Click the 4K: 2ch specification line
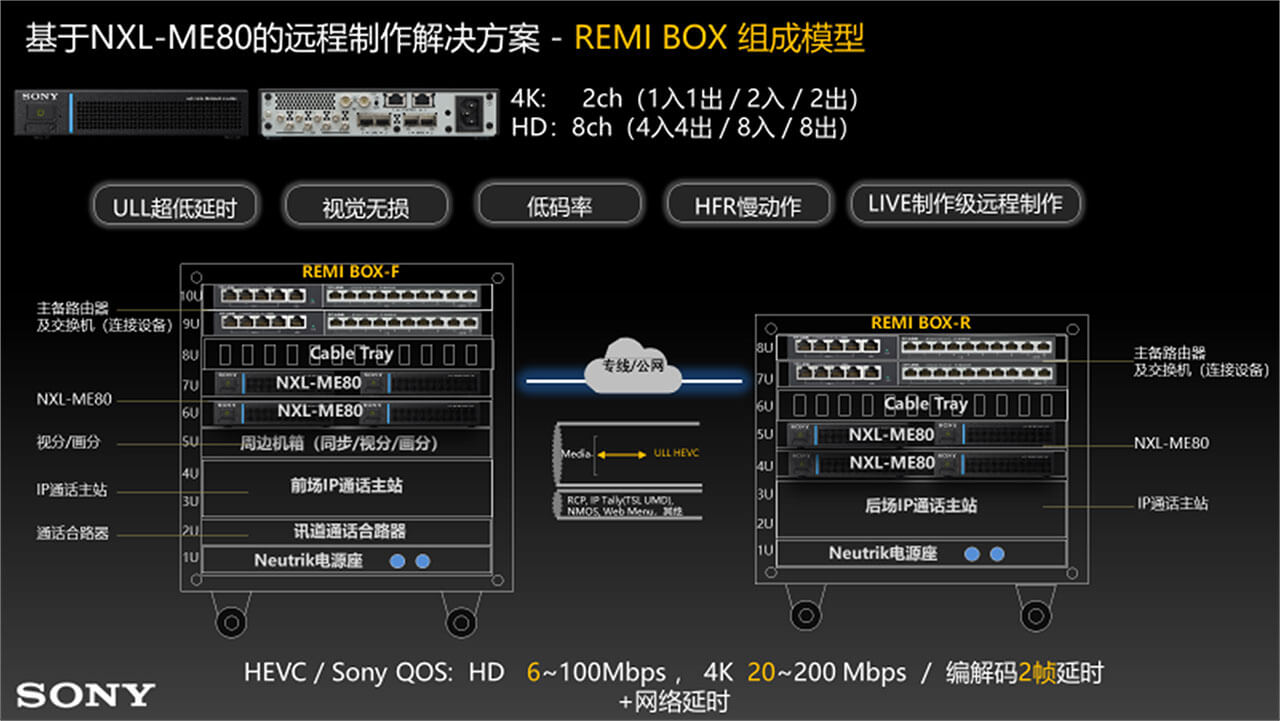The image size is (1280, 721). 684,100
